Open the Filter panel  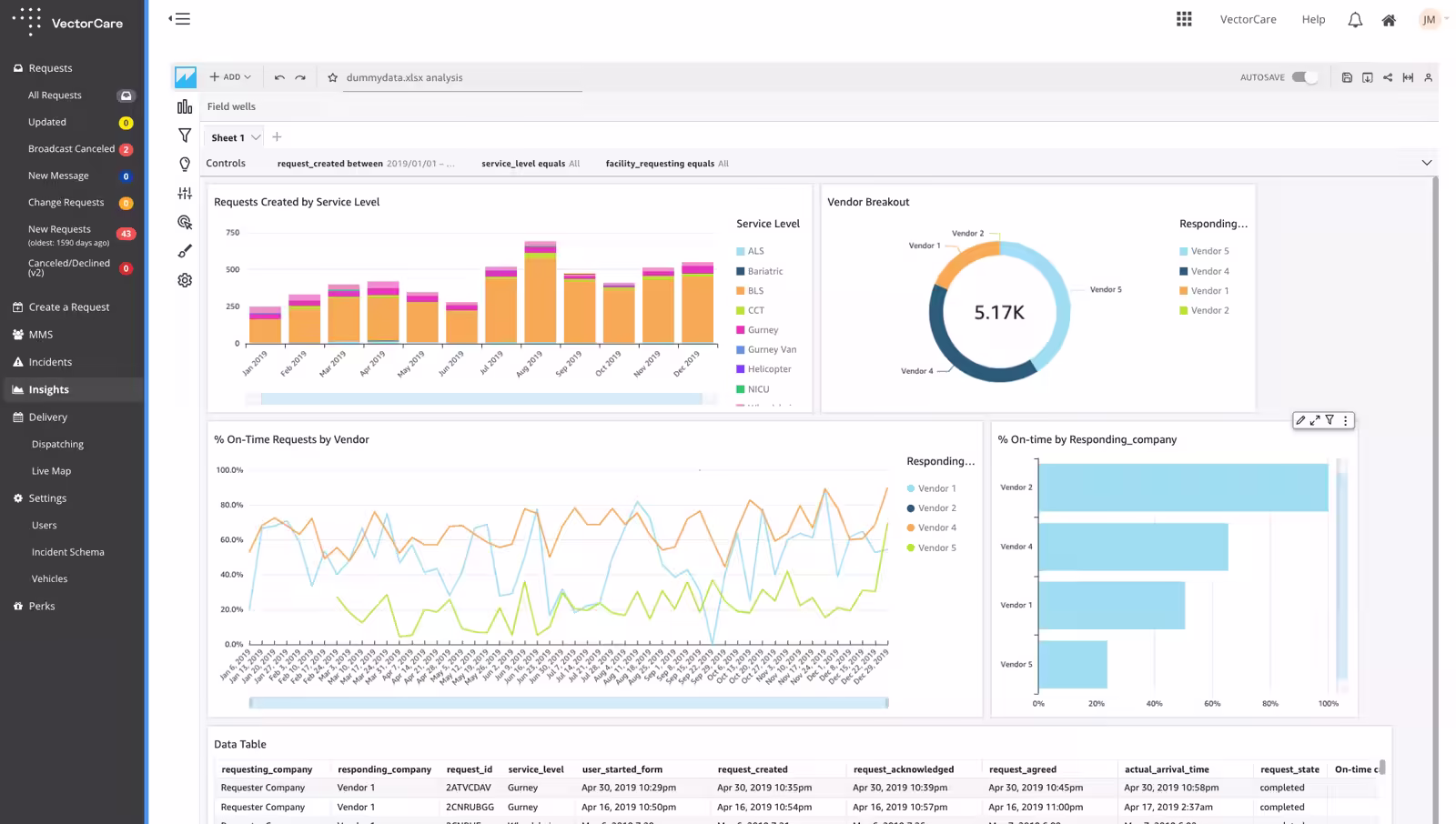(185, 136)
